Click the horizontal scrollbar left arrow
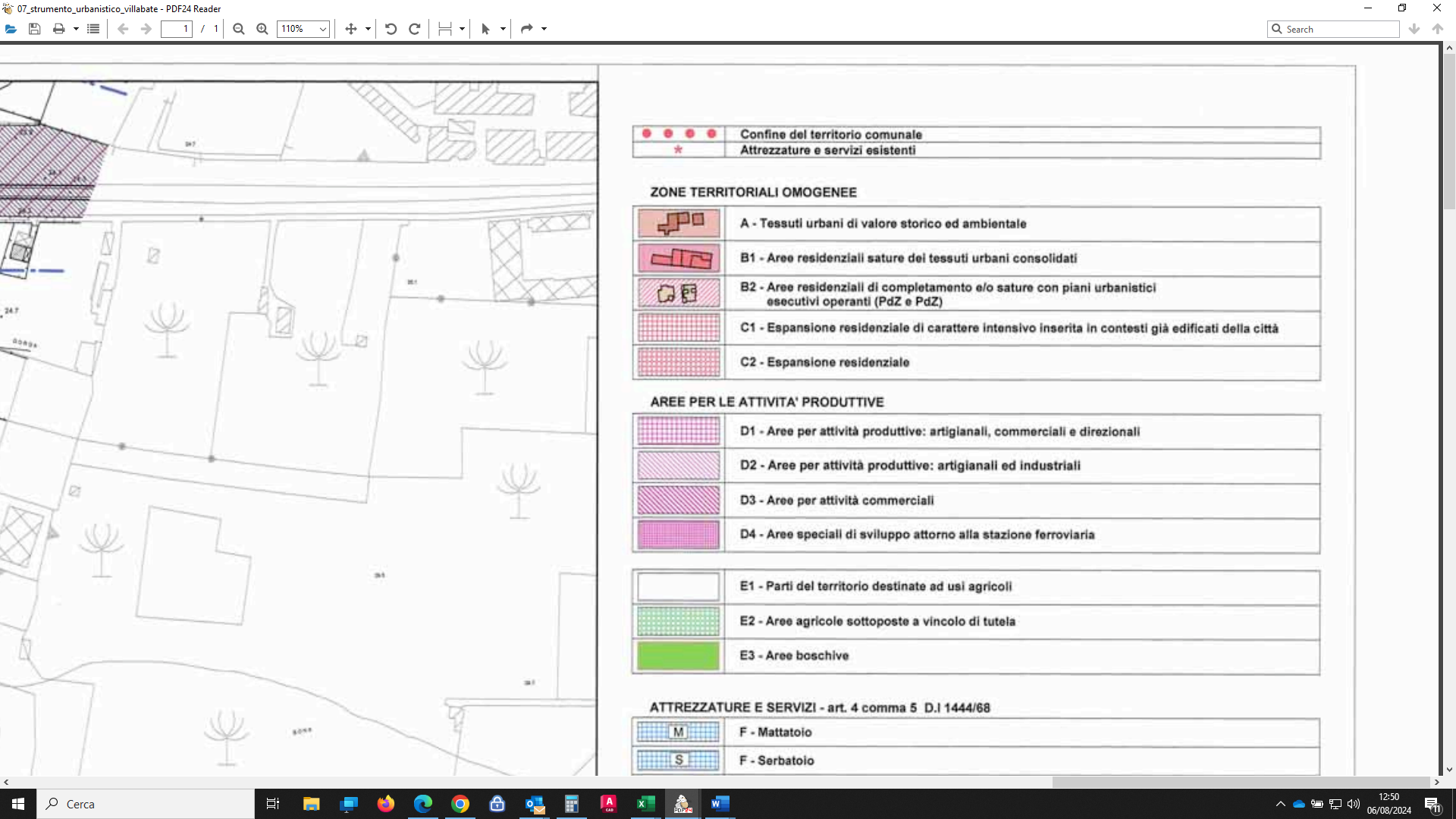The height and width of the screenshot is (819, 1456). click(6, 782)
